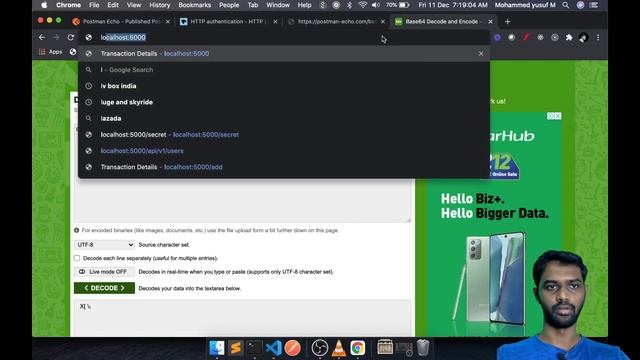Open the Chrome extensions puzzle icon
The image size is (640, 360).
point(569,38)
